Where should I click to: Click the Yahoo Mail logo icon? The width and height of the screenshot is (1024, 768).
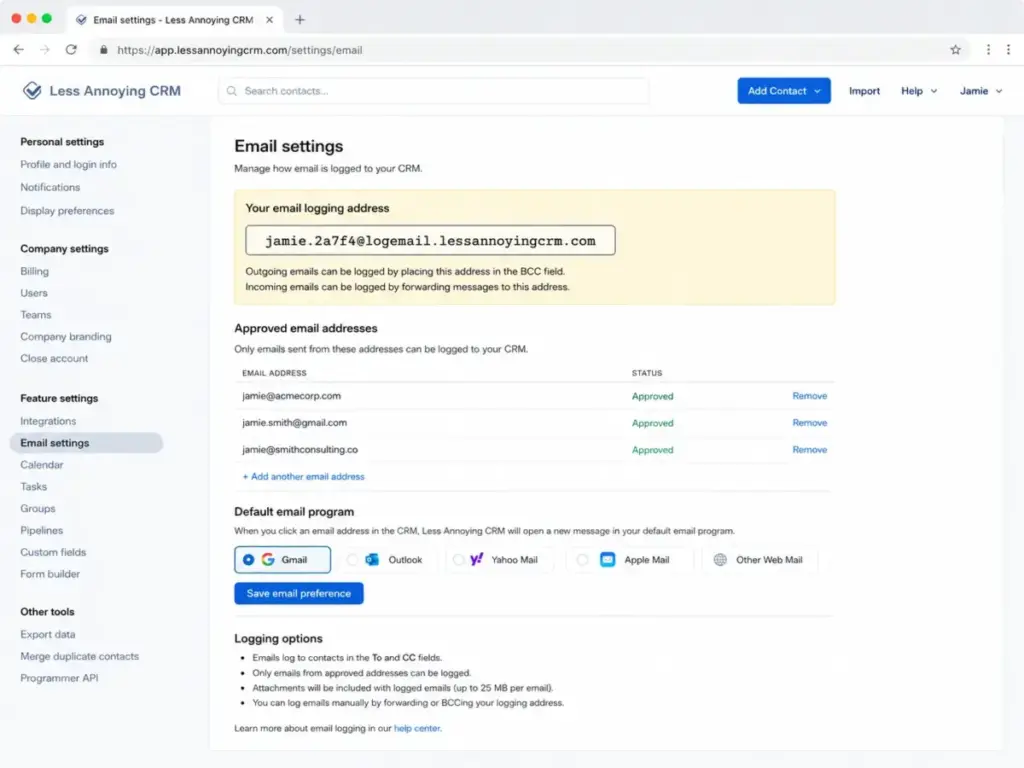point(477,559)
